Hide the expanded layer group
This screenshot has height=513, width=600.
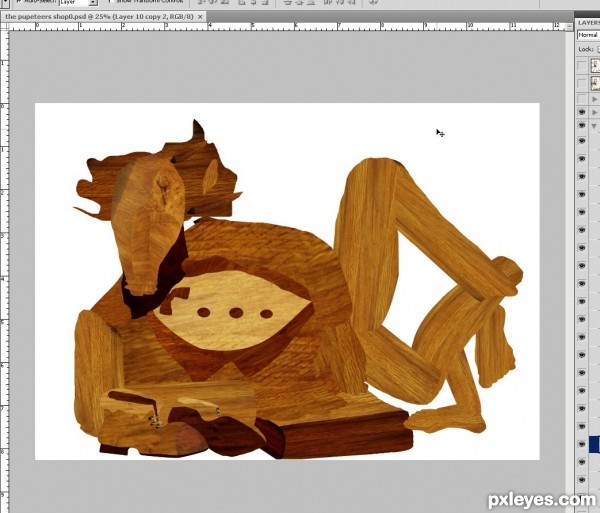[582, 125]
